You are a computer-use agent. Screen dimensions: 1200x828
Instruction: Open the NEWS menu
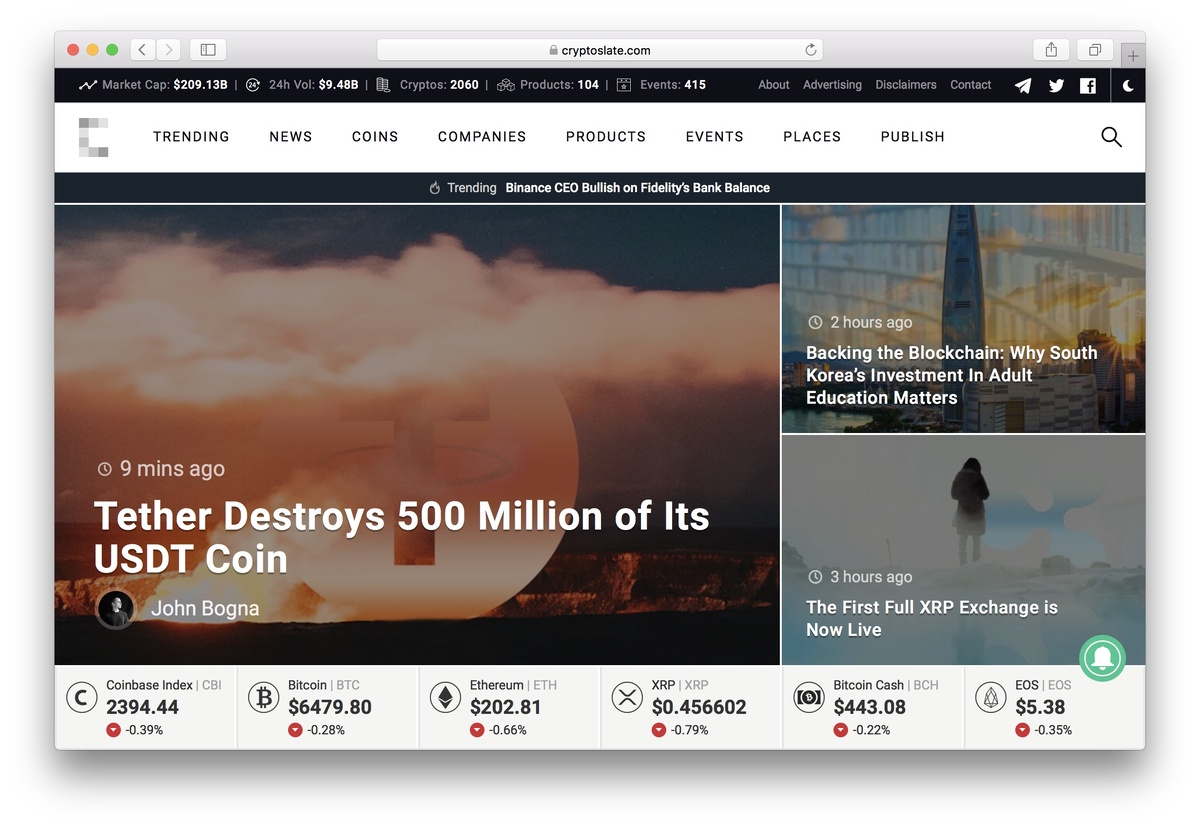point(291,137)
